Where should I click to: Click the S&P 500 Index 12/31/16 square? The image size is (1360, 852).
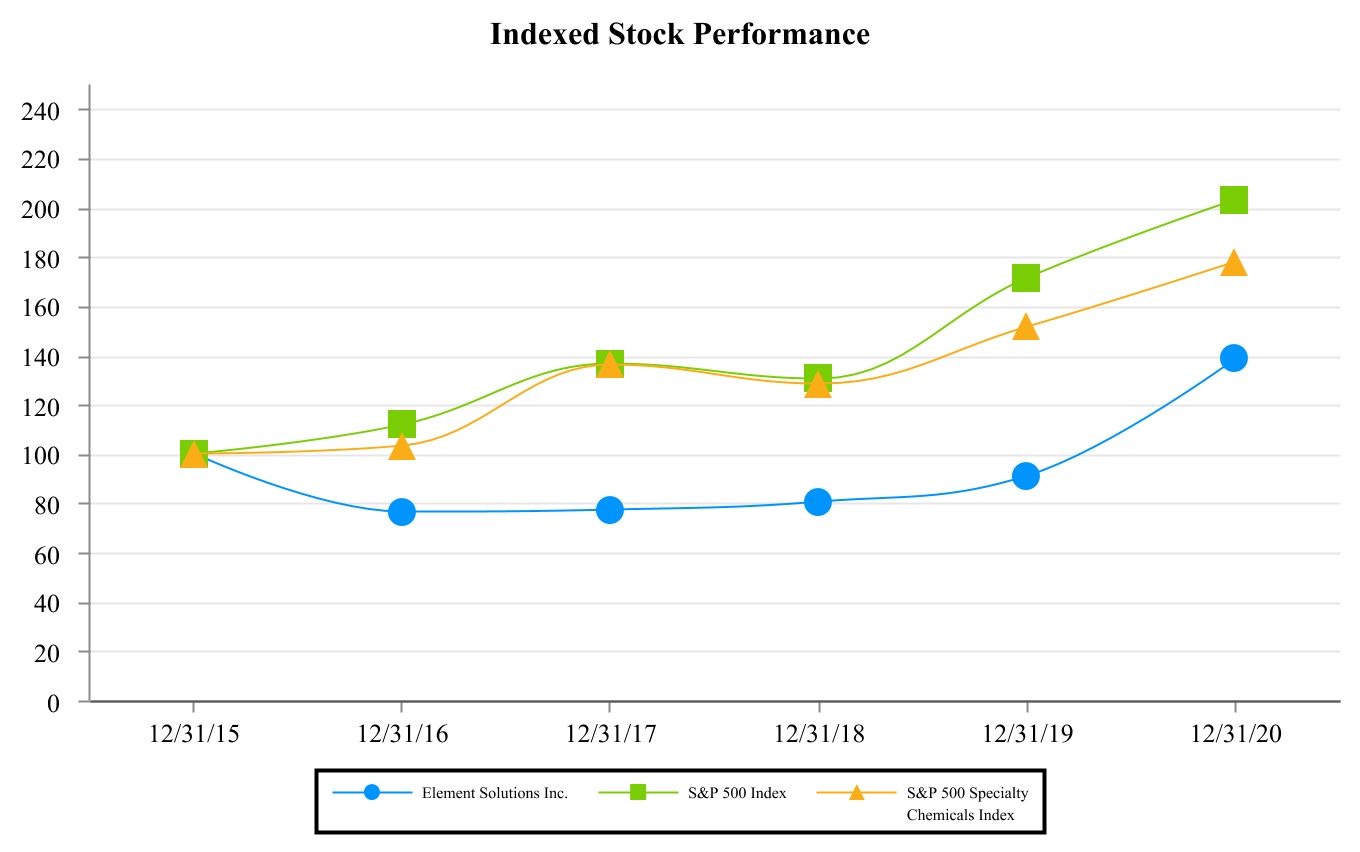[x=402, y=424]
